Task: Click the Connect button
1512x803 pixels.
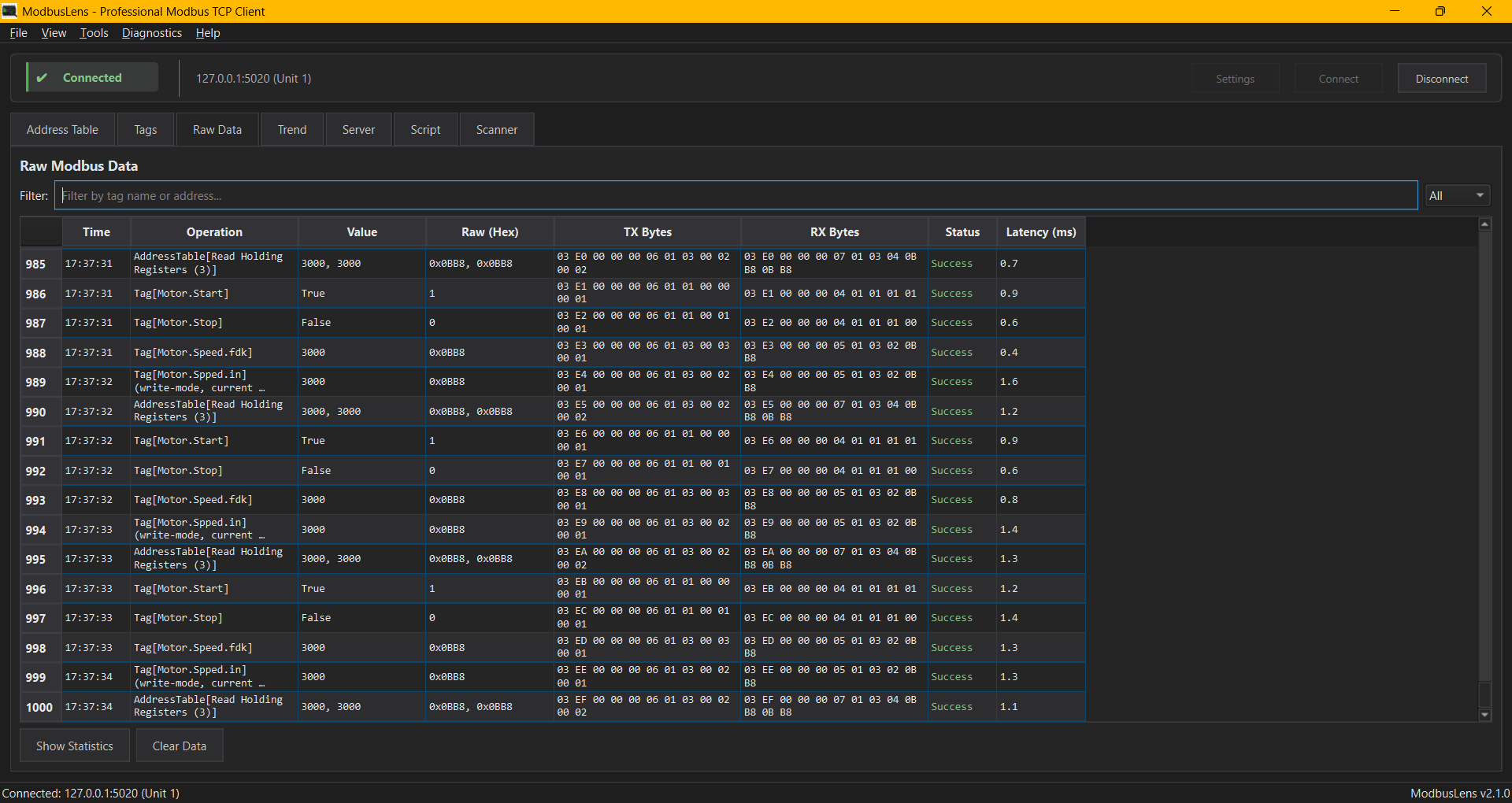Action: click(1338, 79)
